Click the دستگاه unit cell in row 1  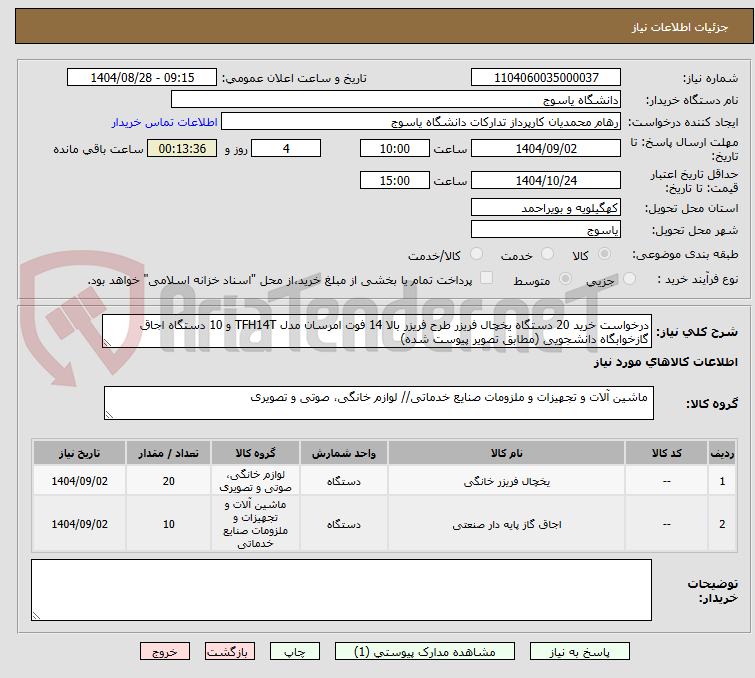[344, 481]
